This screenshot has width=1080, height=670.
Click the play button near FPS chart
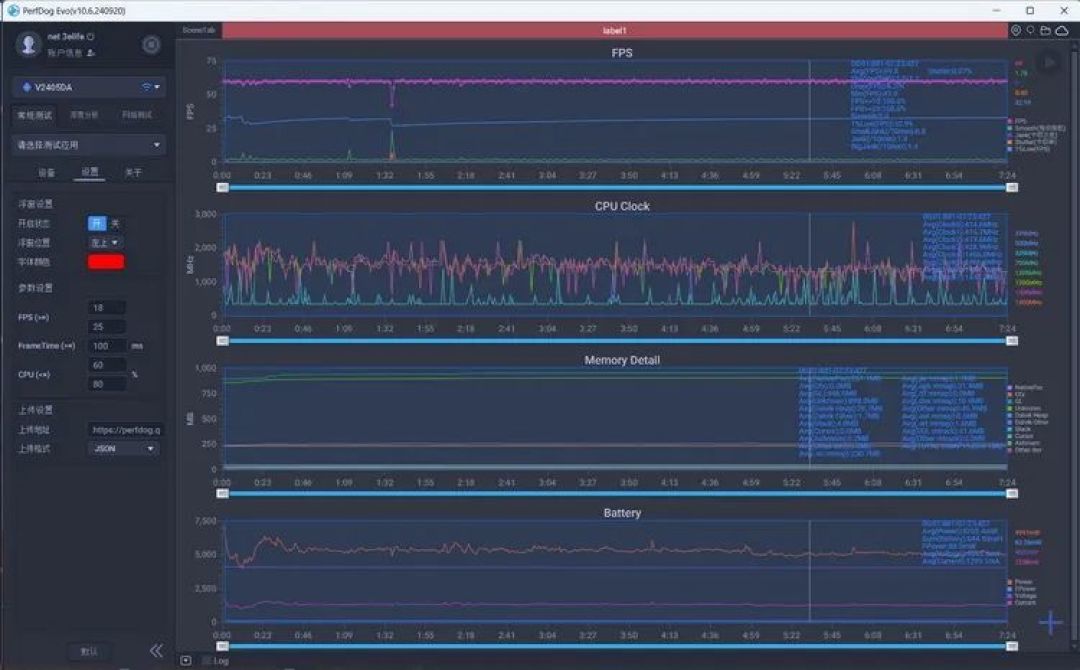[x=1049, y=63]
